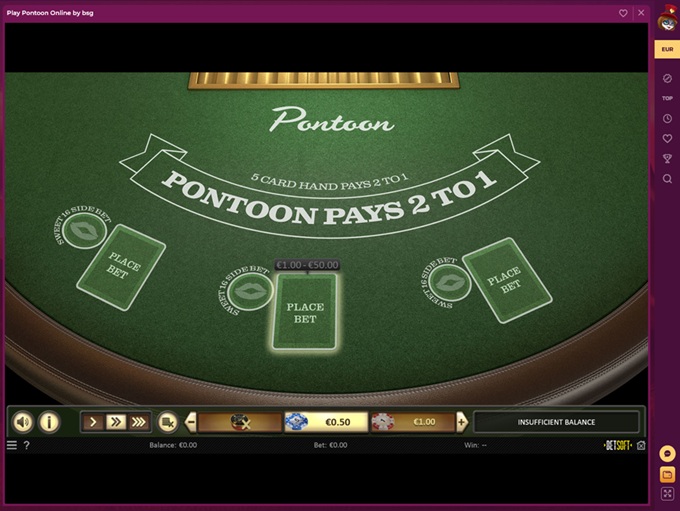Mute the game sound with speaker icon
This screenshot has height=511, width=680.
(22, 422)
